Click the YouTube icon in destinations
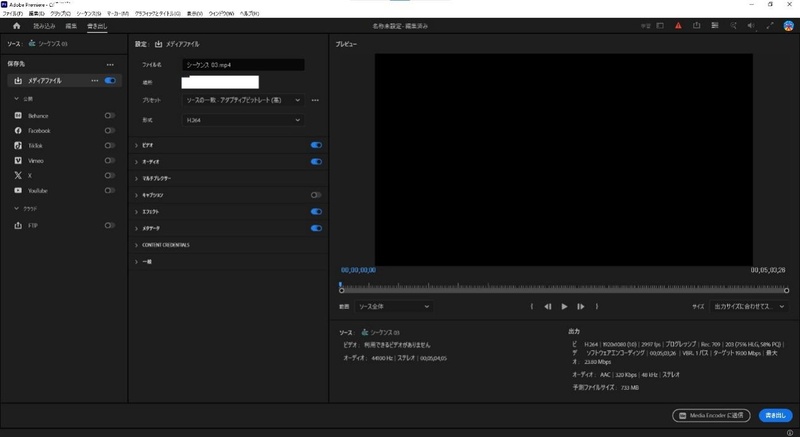This screenshot has width=800, height=437. point(18,190)
